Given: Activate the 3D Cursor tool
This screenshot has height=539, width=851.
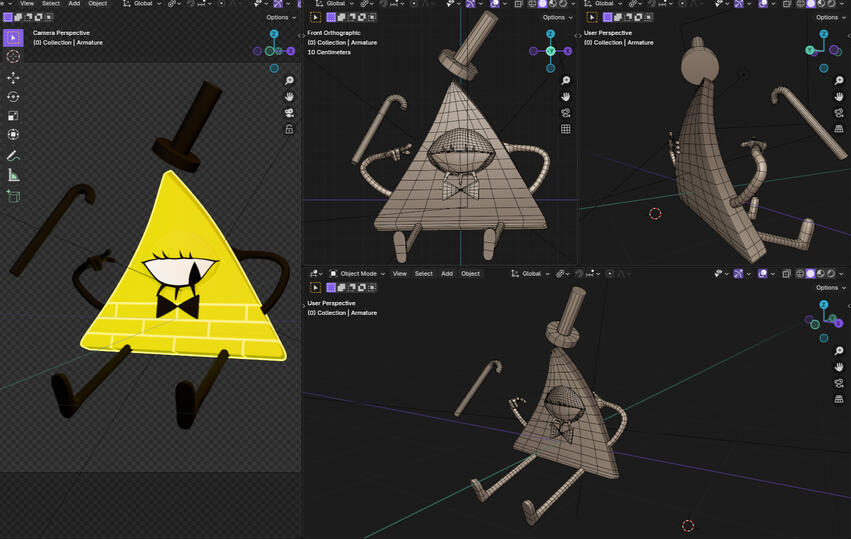Looking at the screenshot, I should 13,57.
